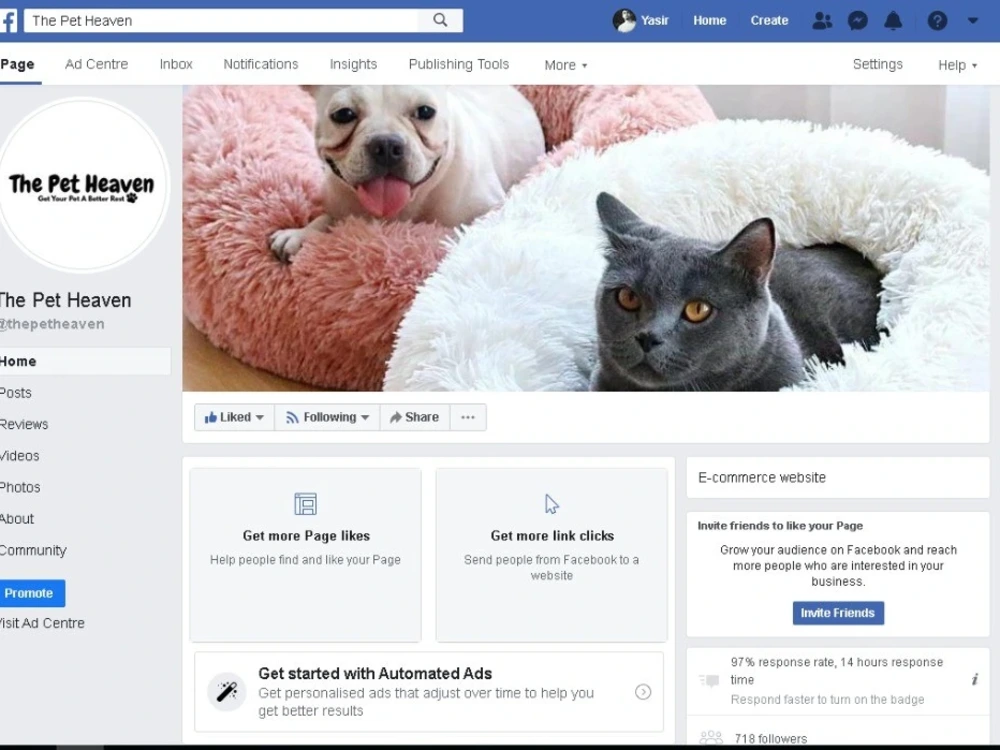Open Videos in the sidebar
The image size is (1000, 750).
pyautogui.click(x=20, y=456)
